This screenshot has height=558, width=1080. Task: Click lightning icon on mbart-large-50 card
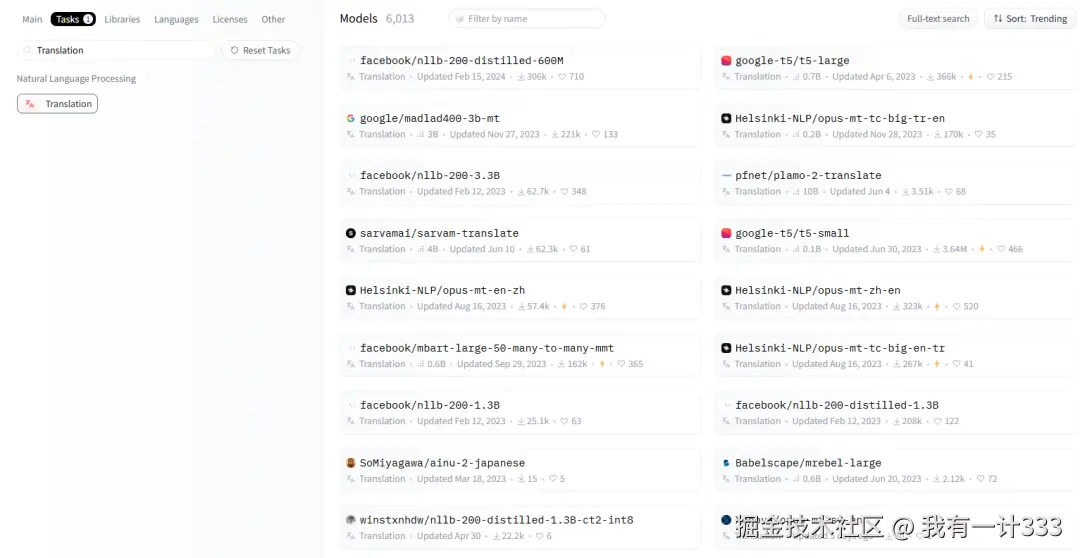click(602, 364)
